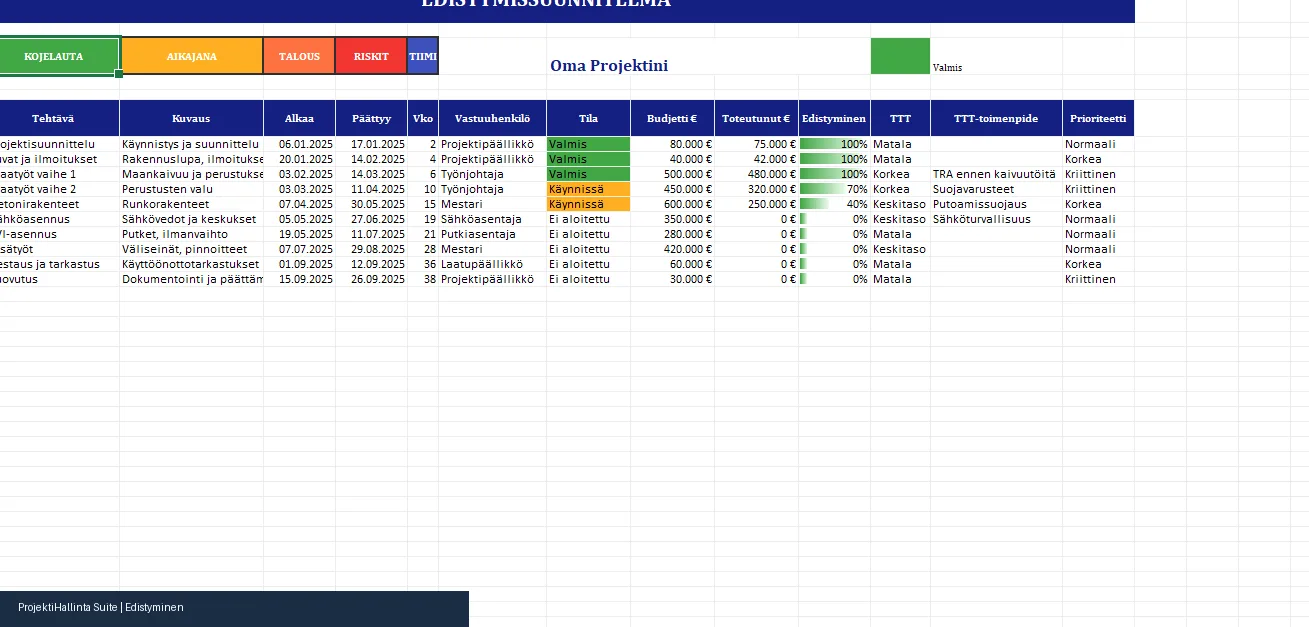Select the Kuvaus column header
The height and width of the screenshot is (627, 1309).
[x=191, y=118]
